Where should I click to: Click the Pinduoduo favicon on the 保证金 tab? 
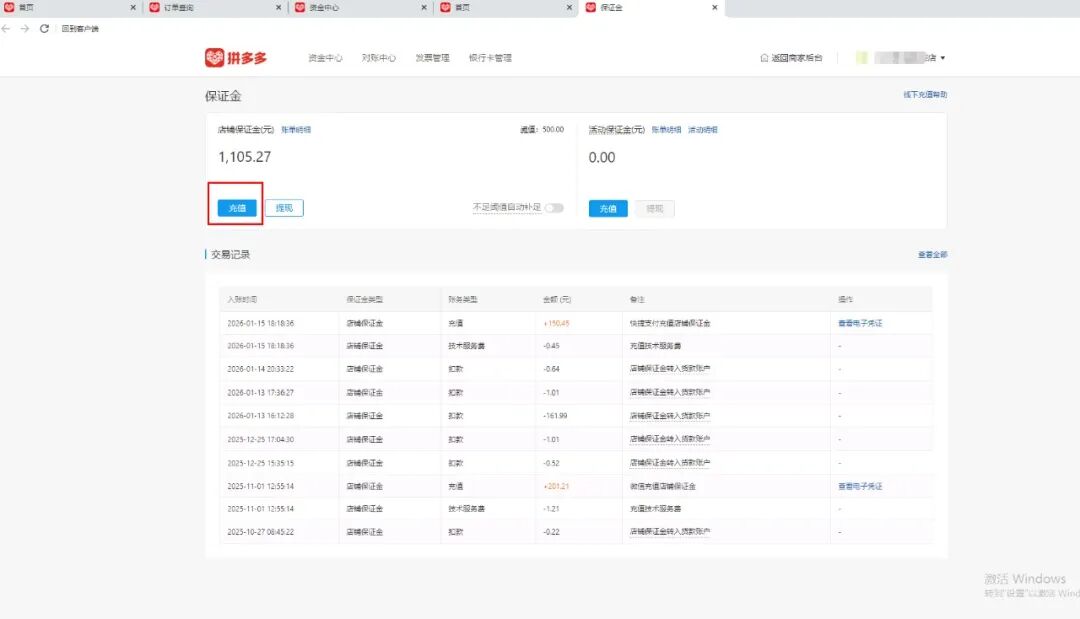pos(590,7)
